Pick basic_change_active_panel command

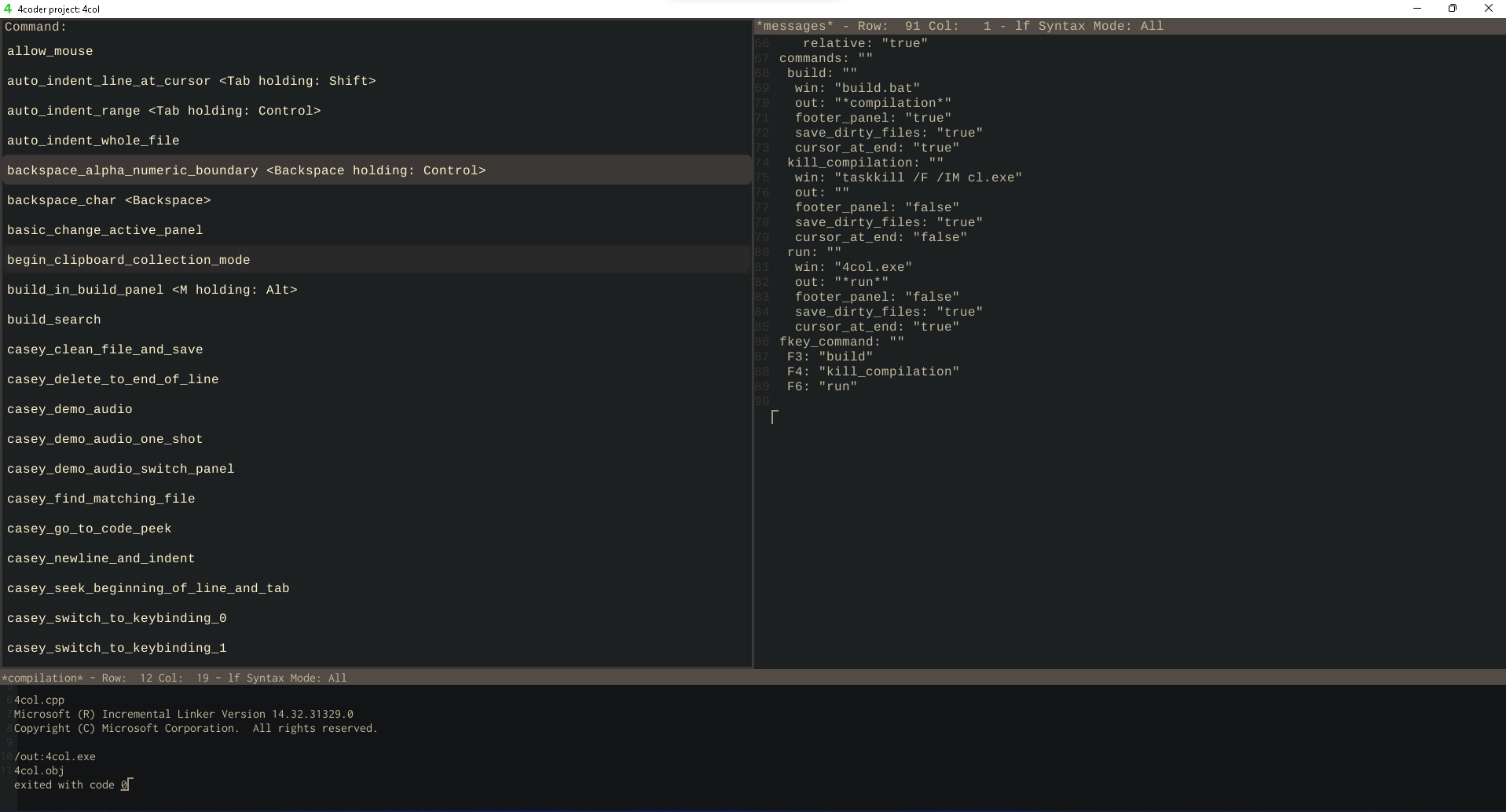pos(376,230)
